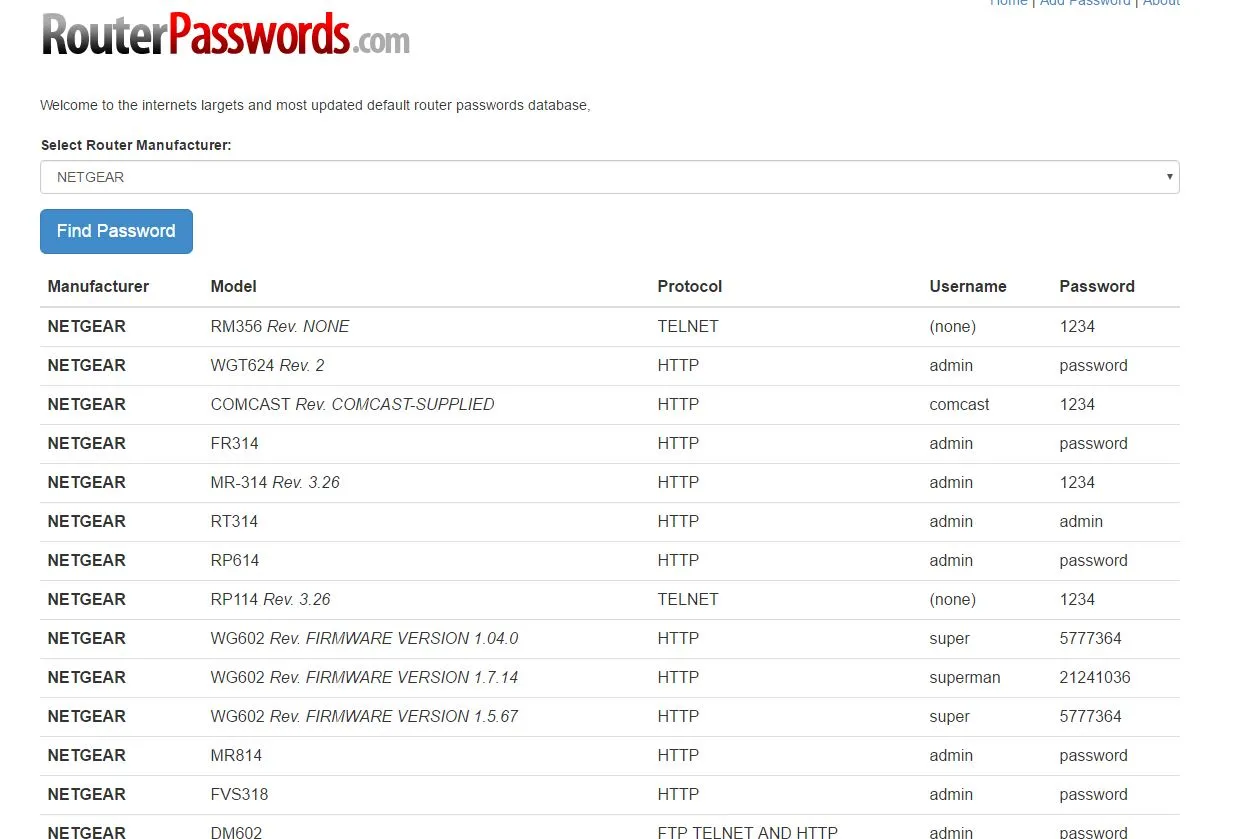
Task: Open the Home link at top
Action: coord(1008,3)
